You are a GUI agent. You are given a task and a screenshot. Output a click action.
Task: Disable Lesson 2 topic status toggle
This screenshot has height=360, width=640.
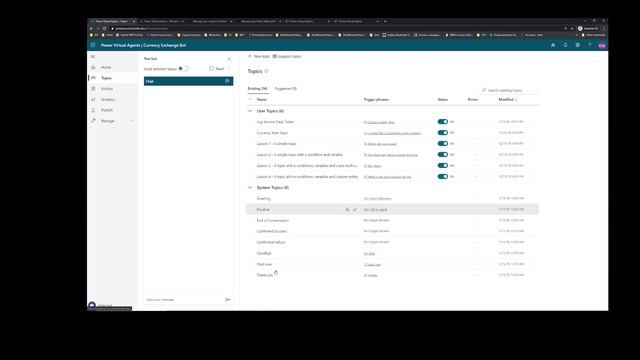(x=443, y=155)
